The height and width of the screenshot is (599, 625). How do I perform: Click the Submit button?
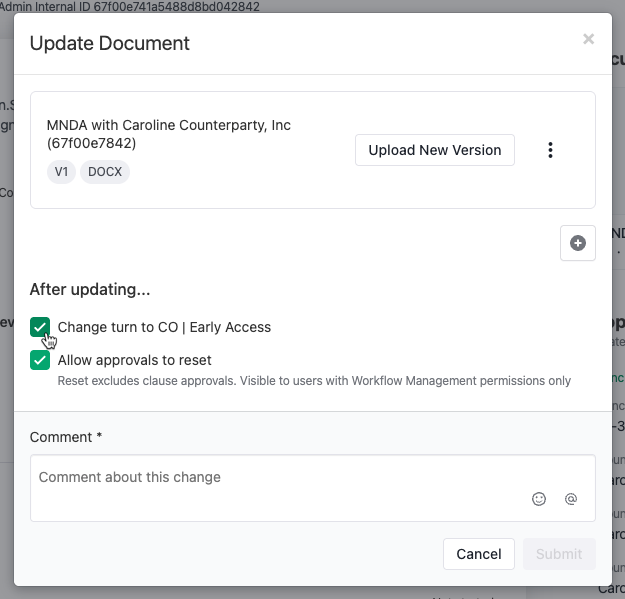point(559,554)
